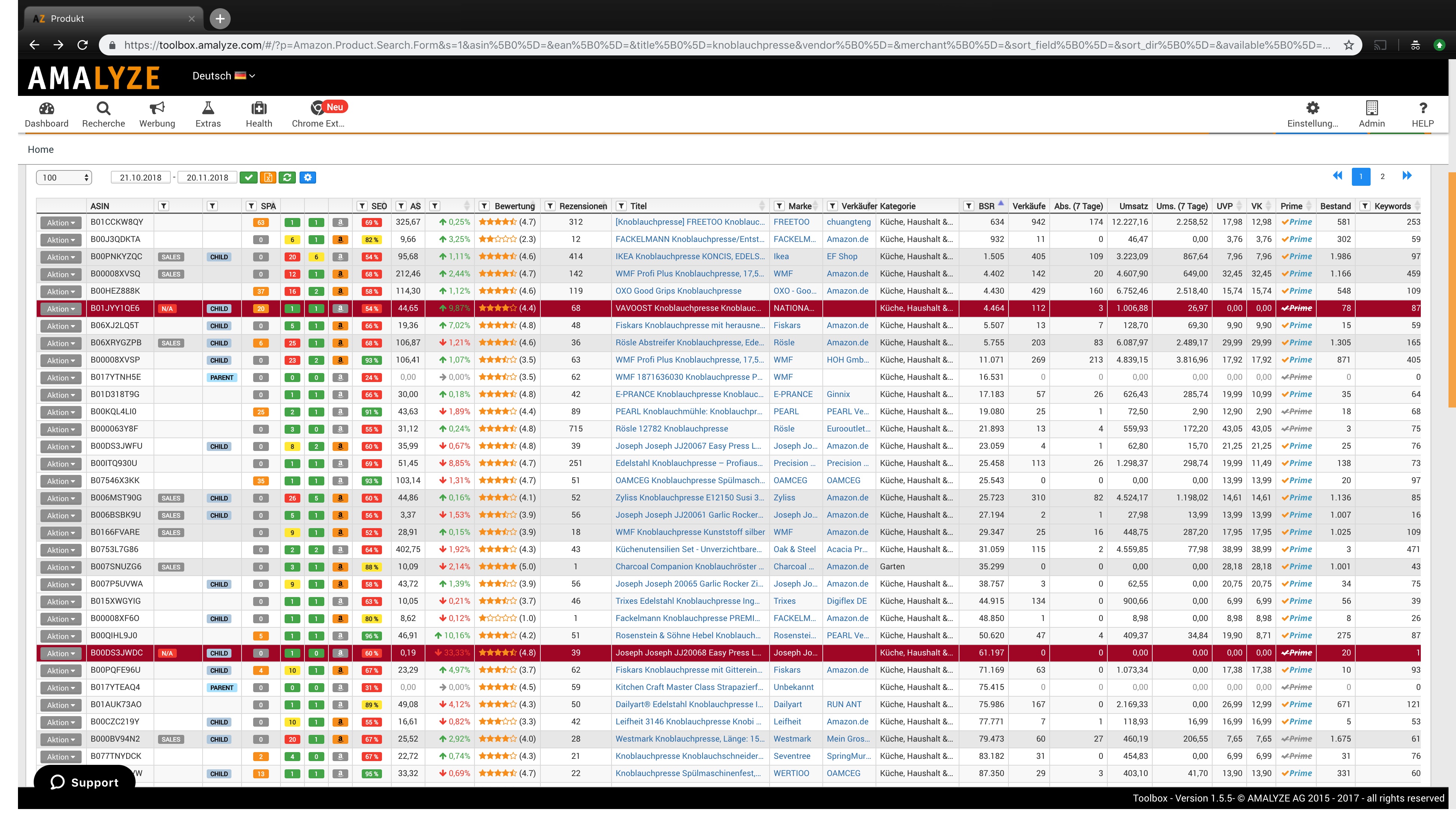The image size is (1456, 830).
Task: Expand Aktion menu for B00J3QDKTA
Action: (60, 239)
